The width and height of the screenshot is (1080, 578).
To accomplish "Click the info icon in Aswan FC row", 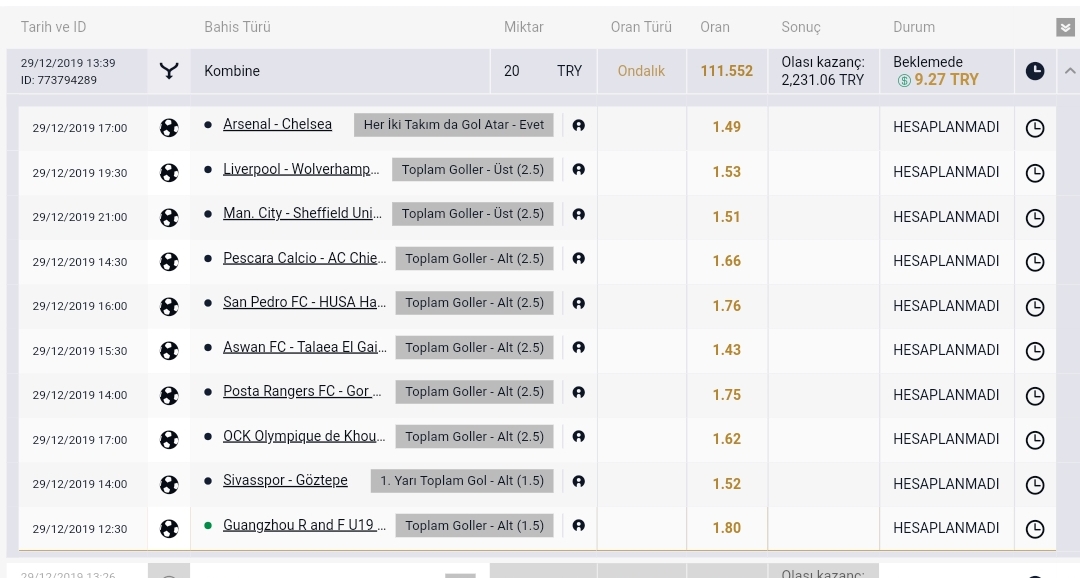I will coord(579,347).
